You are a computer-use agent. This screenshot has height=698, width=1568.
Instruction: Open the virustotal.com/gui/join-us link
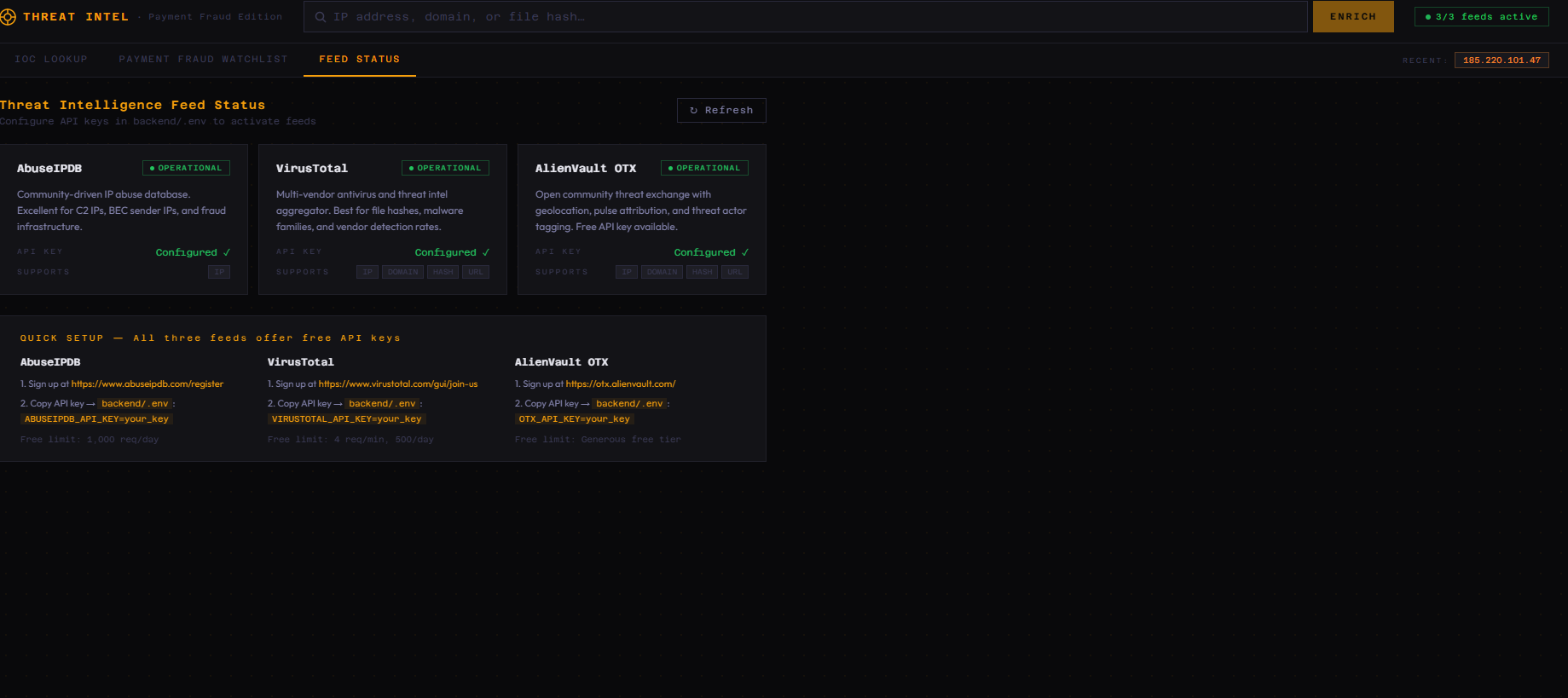tap(398, 384)
